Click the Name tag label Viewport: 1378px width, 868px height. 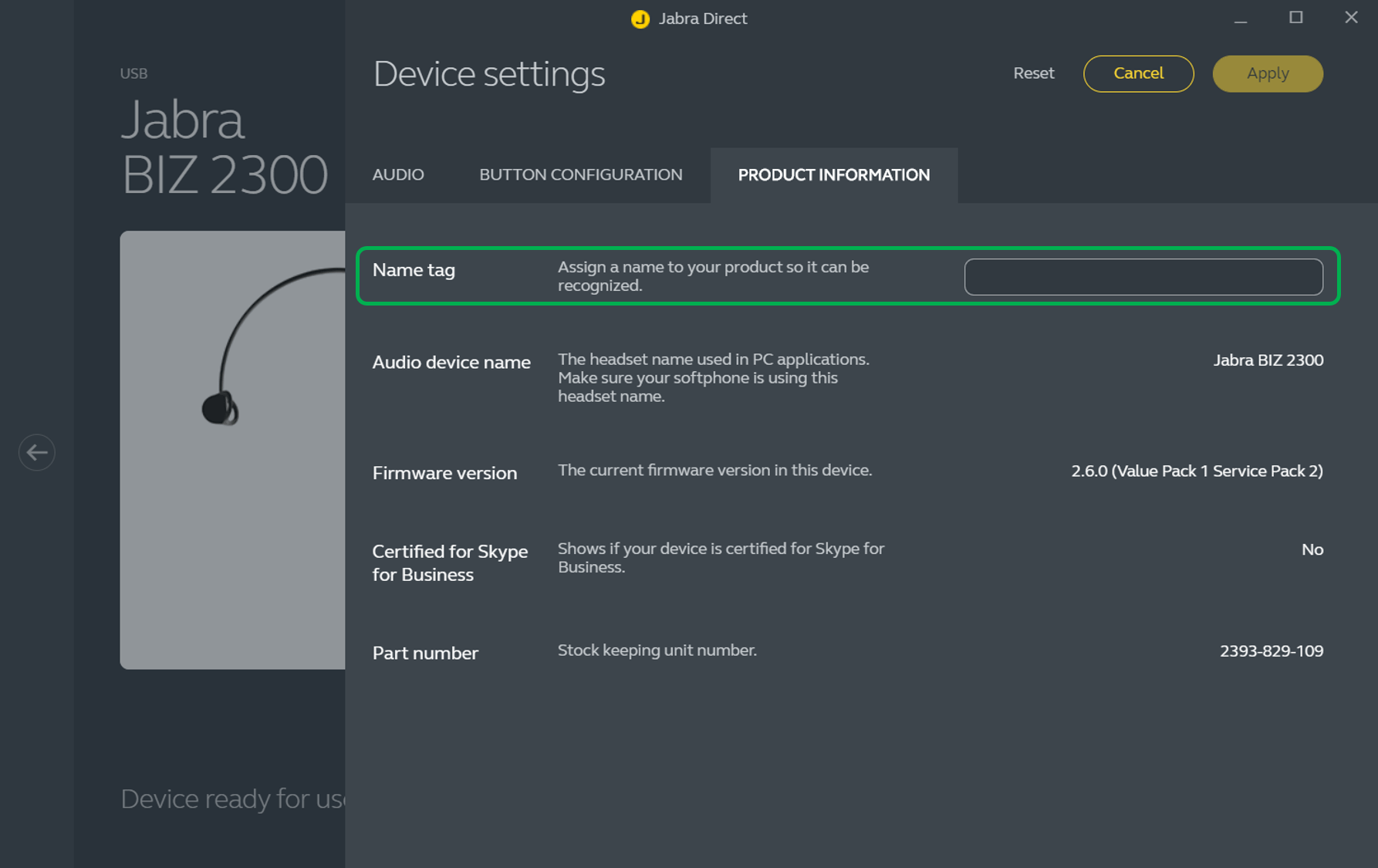click(x=414, y=271)
